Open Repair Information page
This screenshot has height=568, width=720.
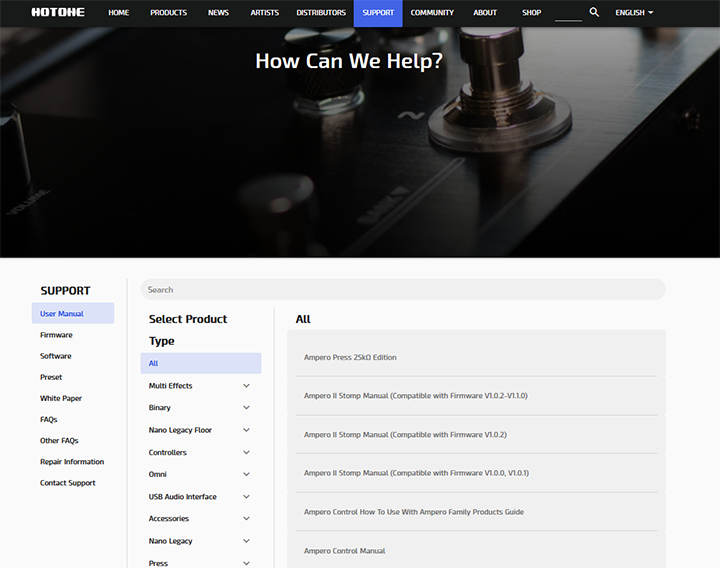[x=72, y=461]
